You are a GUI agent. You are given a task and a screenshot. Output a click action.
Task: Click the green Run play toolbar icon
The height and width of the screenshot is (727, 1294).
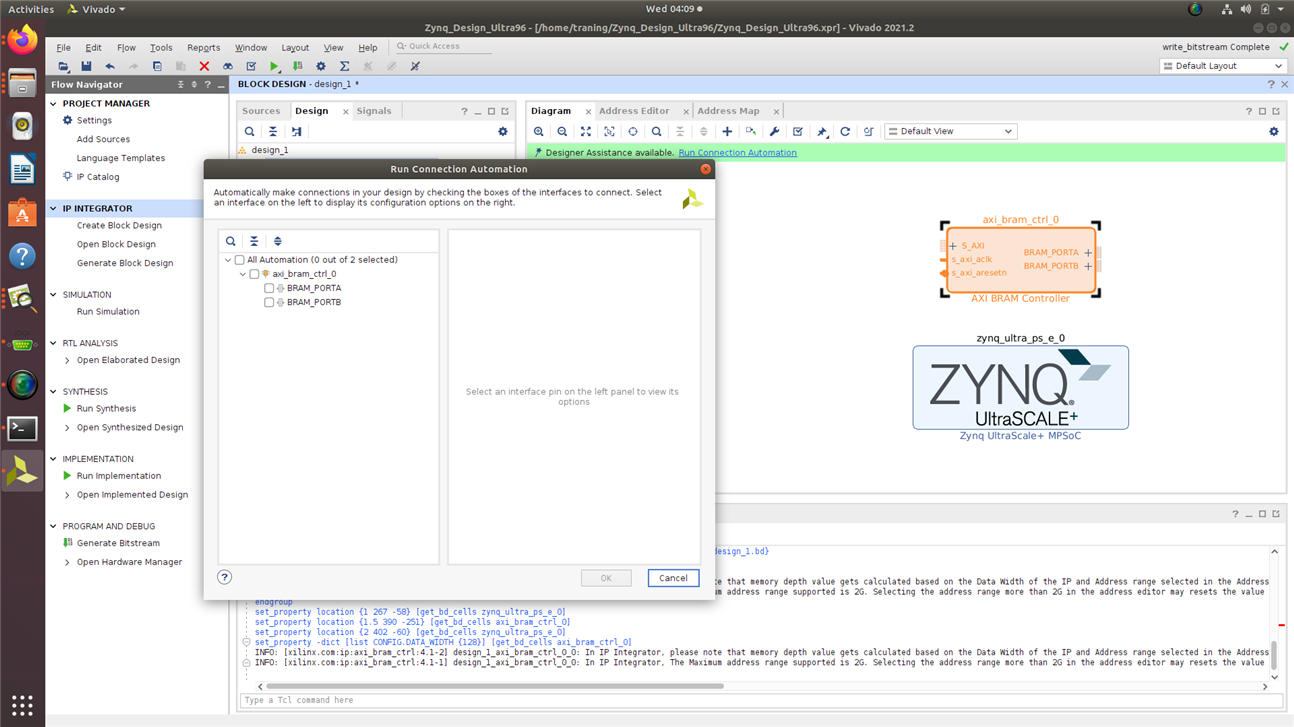pyautogui.click(x=274, y=66)
